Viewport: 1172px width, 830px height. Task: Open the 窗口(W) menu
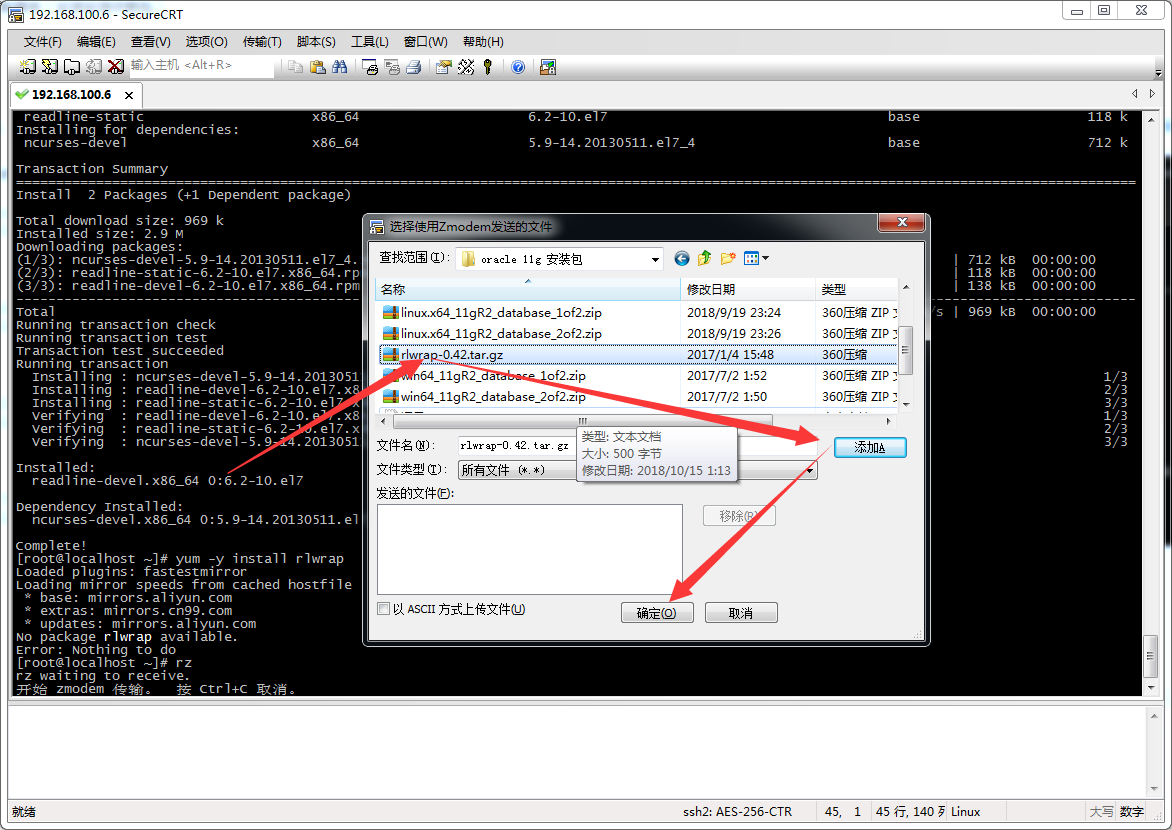click(425, 42)
